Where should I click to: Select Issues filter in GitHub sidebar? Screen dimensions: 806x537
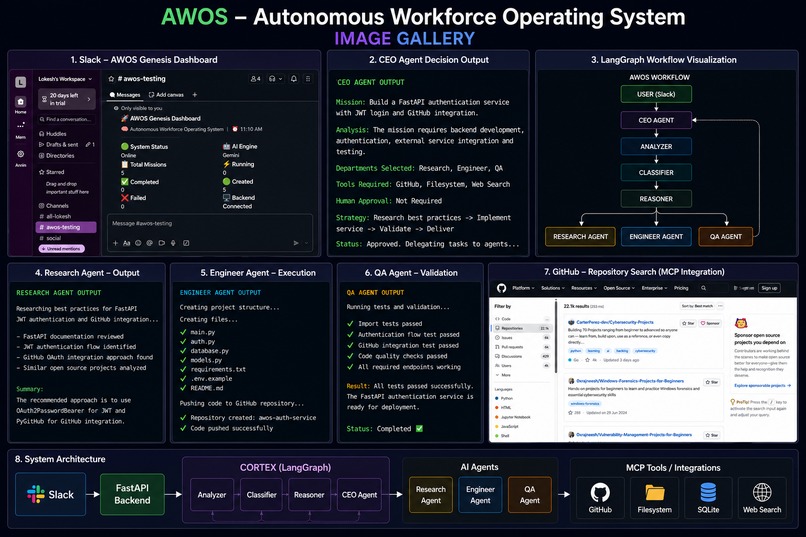(522, 338)
